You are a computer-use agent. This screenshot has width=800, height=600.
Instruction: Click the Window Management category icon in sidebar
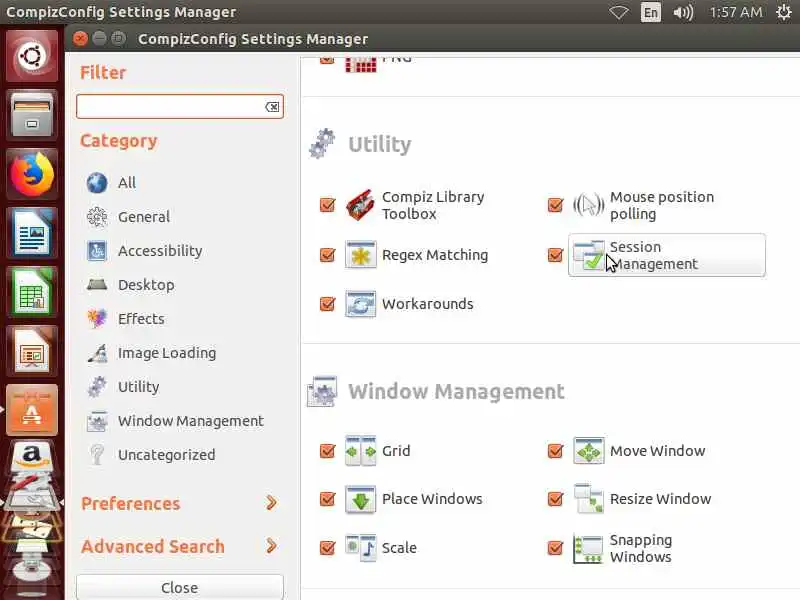coord(97,421)
